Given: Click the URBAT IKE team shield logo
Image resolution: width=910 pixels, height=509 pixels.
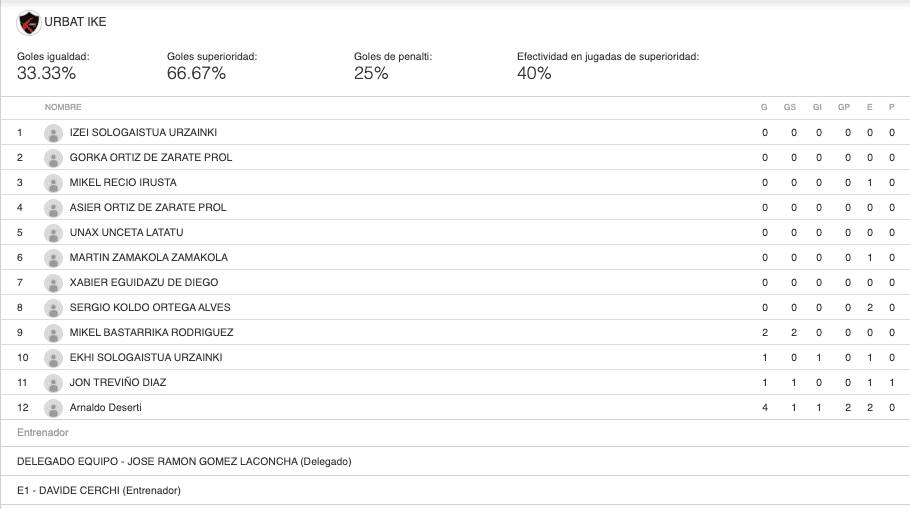Looking at the screenshot, I should pyautogui.click(x=28, y=23).
